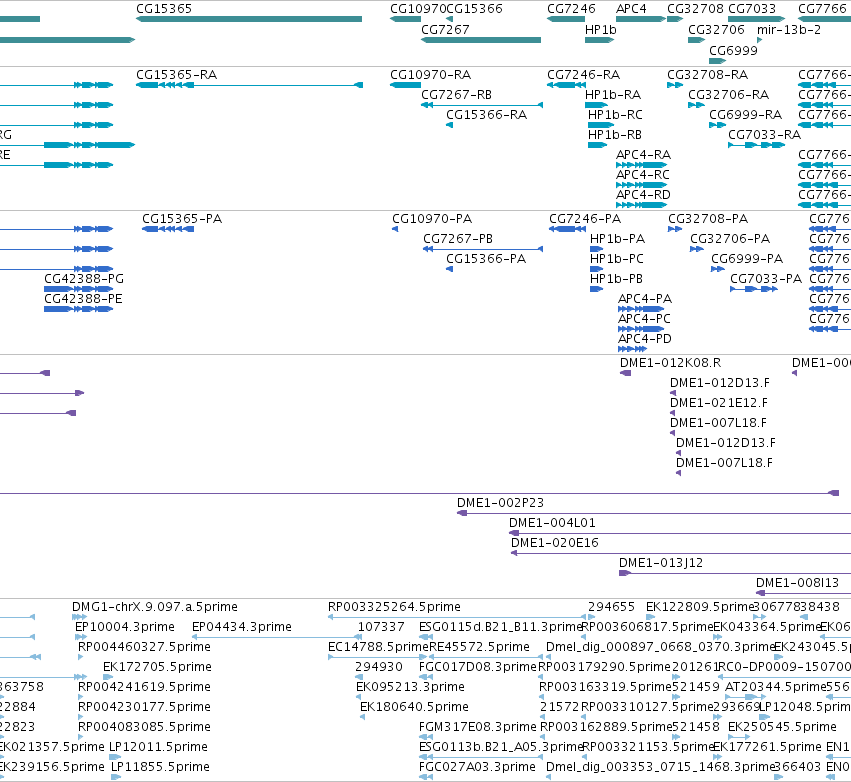Click the CG7033-RA transcript label

click(x=764, y=135)
